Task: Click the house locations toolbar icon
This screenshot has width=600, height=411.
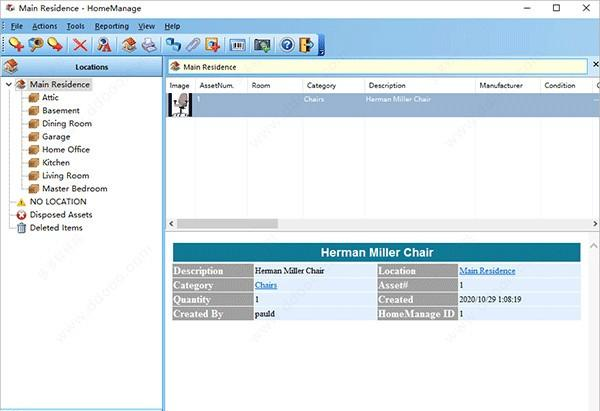Action: coord(129,45)
